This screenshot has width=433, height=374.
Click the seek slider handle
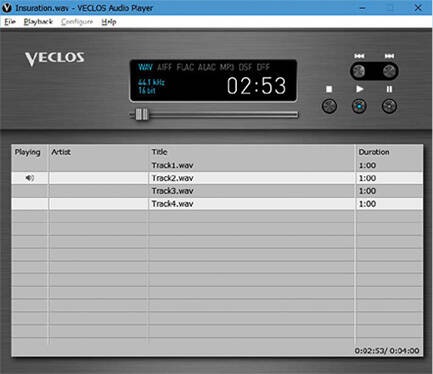tap(141, 114)
